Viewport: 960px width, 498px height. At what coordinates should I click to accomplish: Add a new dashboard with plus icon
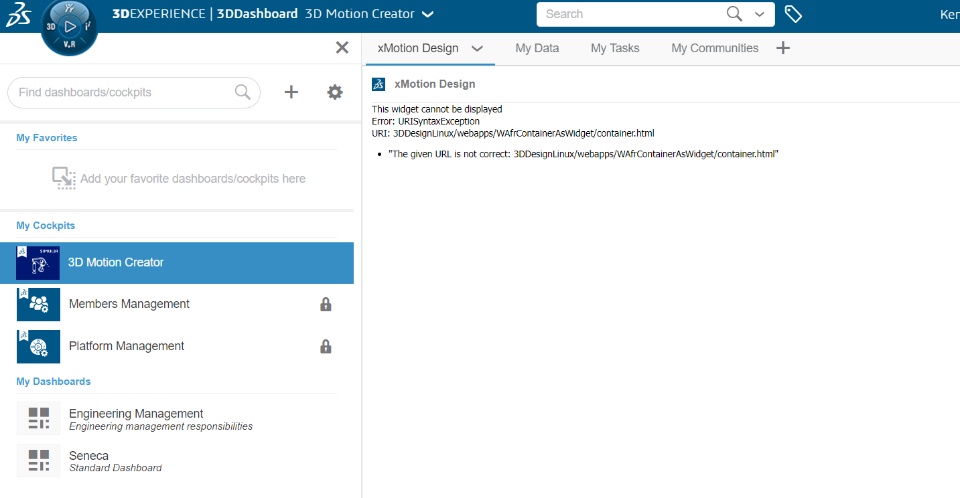(x=291, y=92)
